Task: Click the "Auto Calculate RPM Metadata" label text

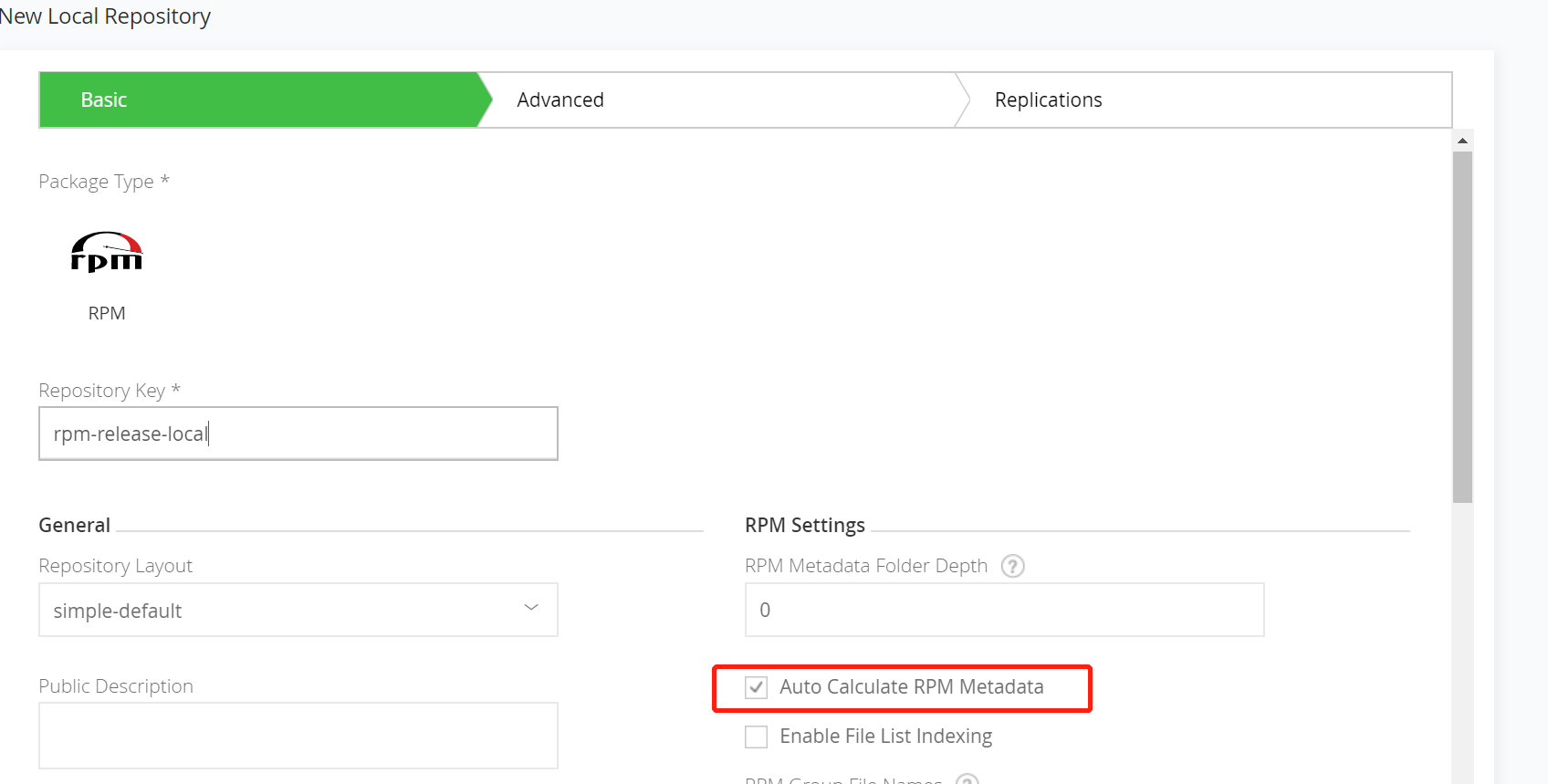Action: point(911,687)
